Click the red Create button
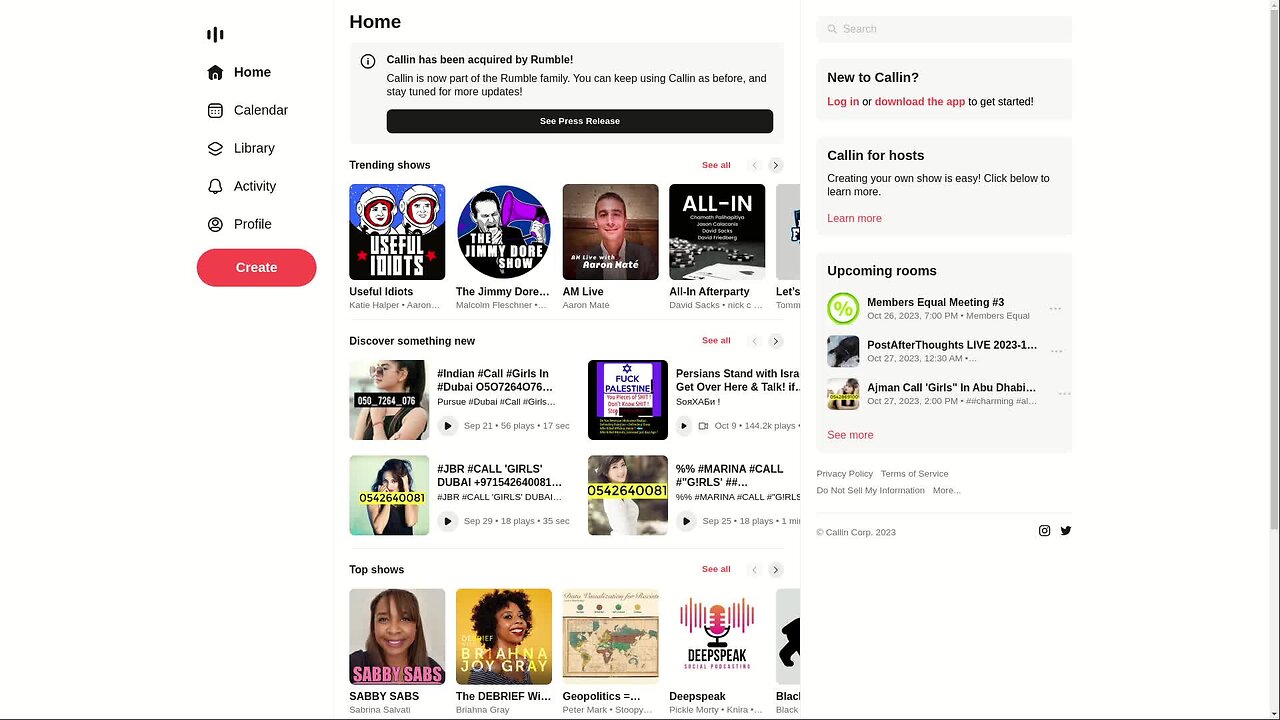 (256, 267)
